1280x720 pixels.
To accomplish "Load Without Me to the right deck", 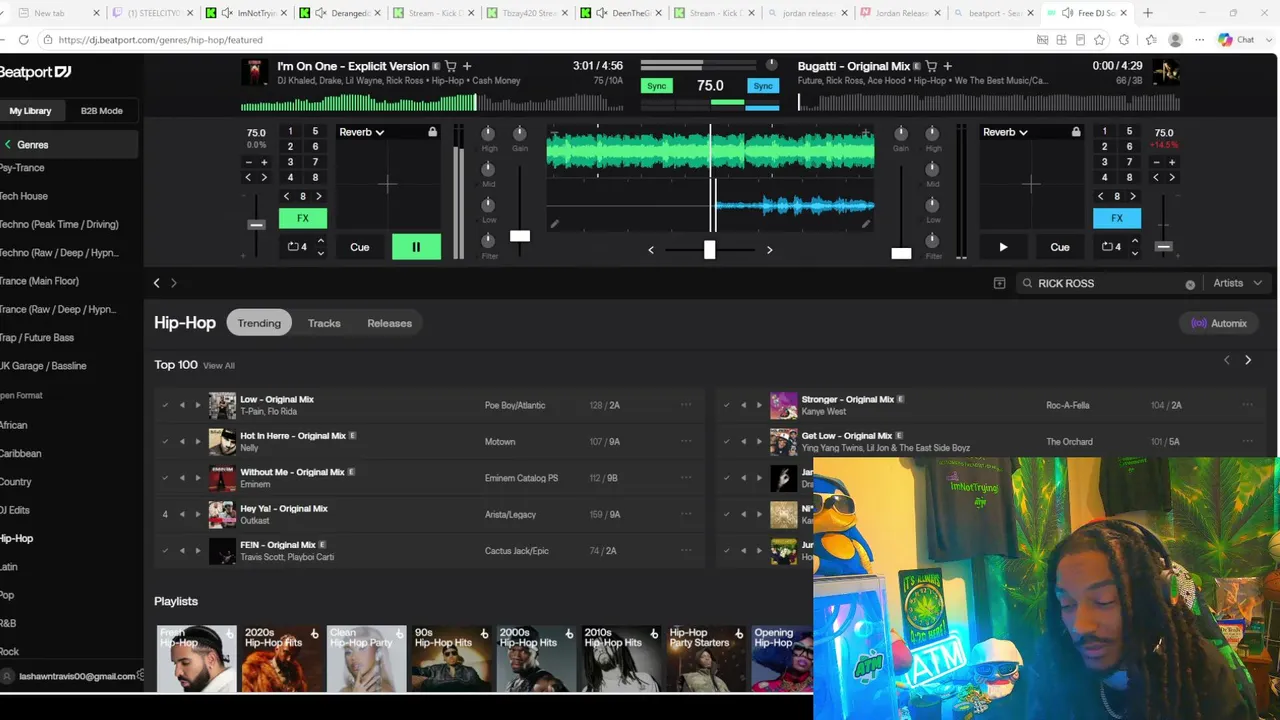I will pyautogui.click(x=198, y=478).
